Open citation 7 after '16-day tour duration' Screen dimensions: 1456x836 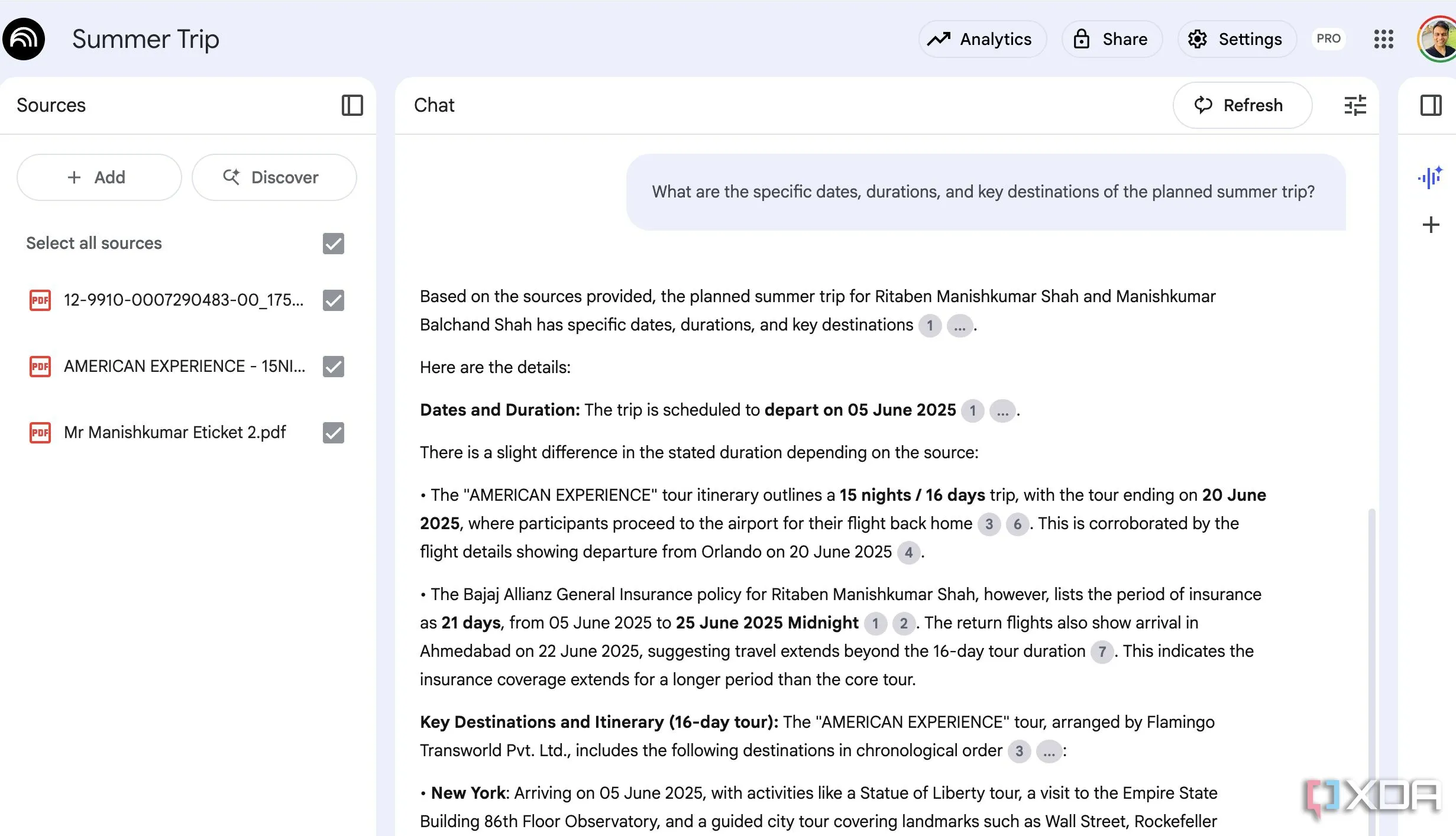[1102, 652]
